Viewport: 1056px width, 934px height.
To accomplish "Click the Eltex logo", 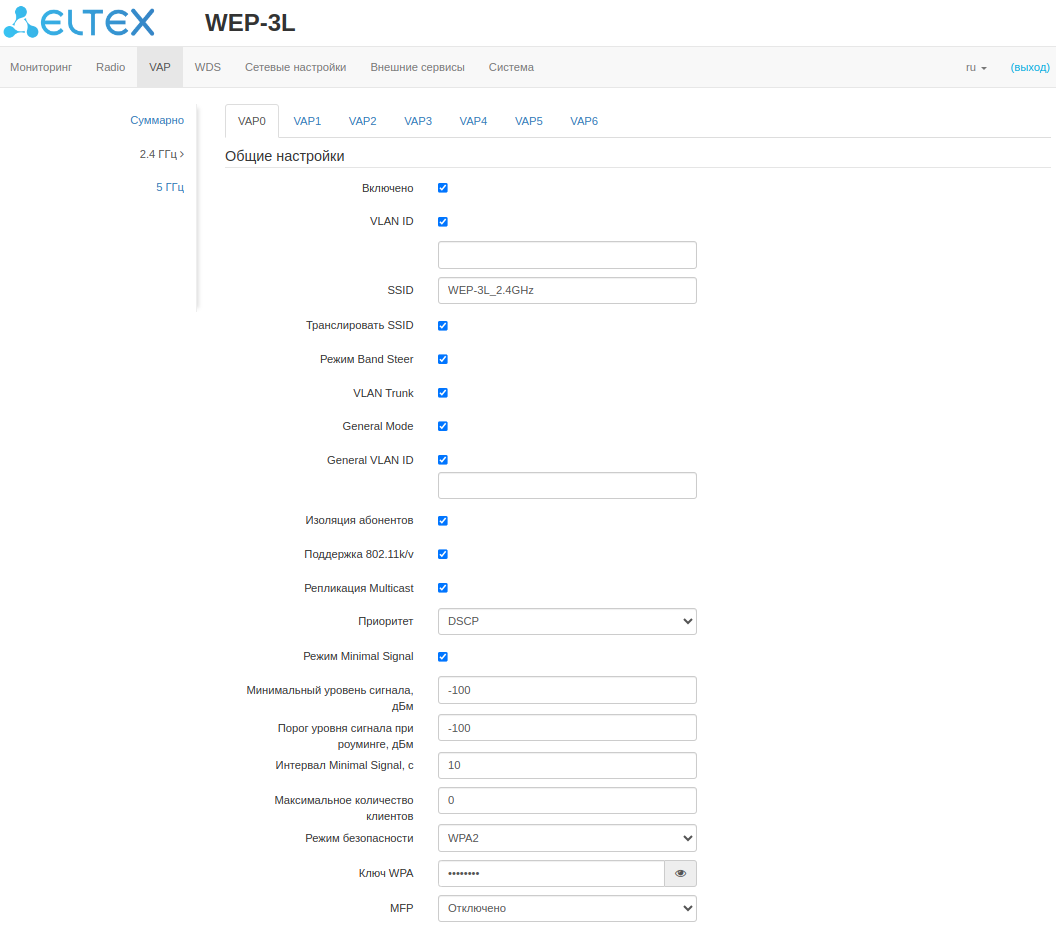I will coord(79,22).
